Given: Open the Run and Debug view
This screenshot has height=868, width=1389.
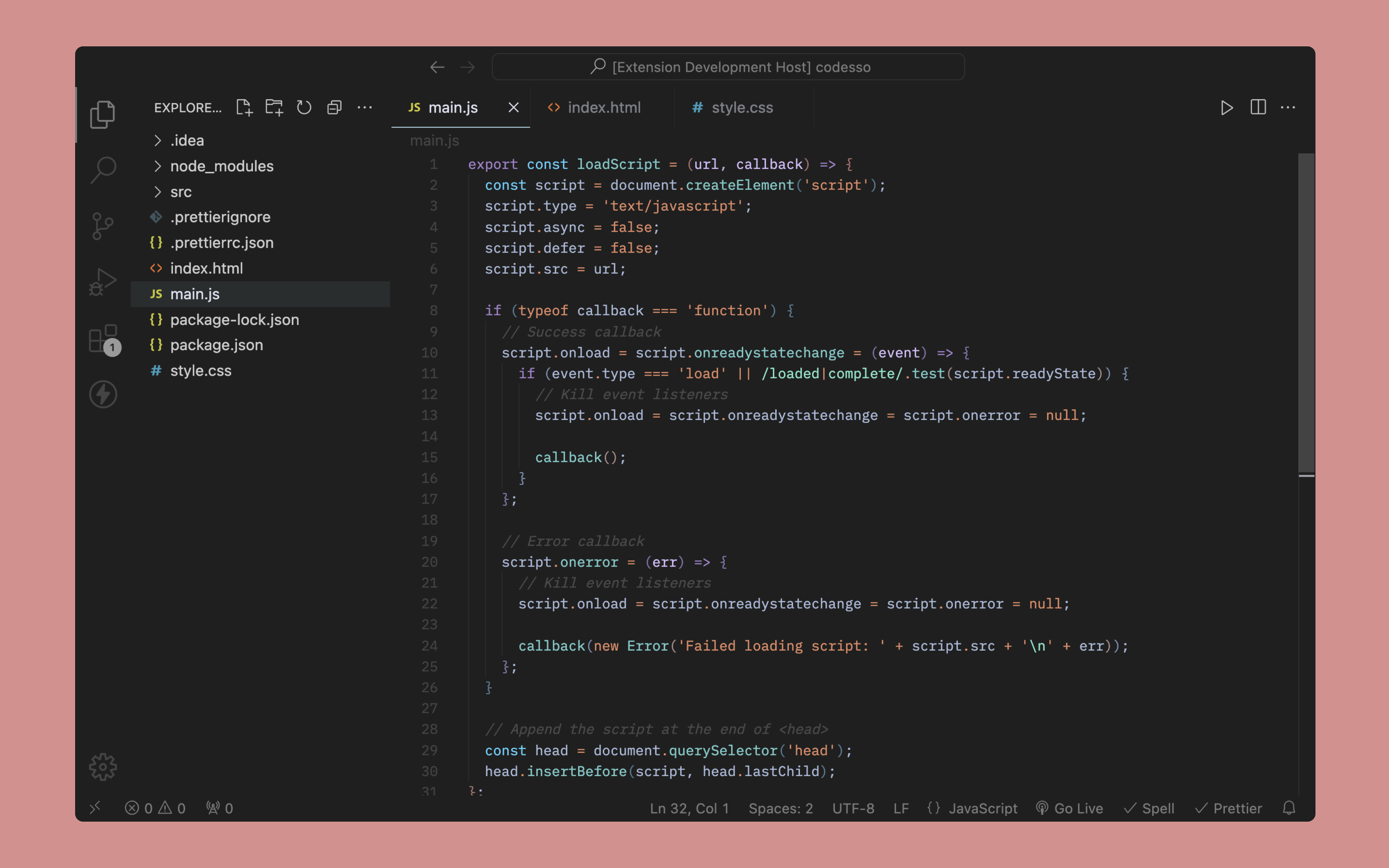Looking at the screenshot, I should click(x=103, y=282).
